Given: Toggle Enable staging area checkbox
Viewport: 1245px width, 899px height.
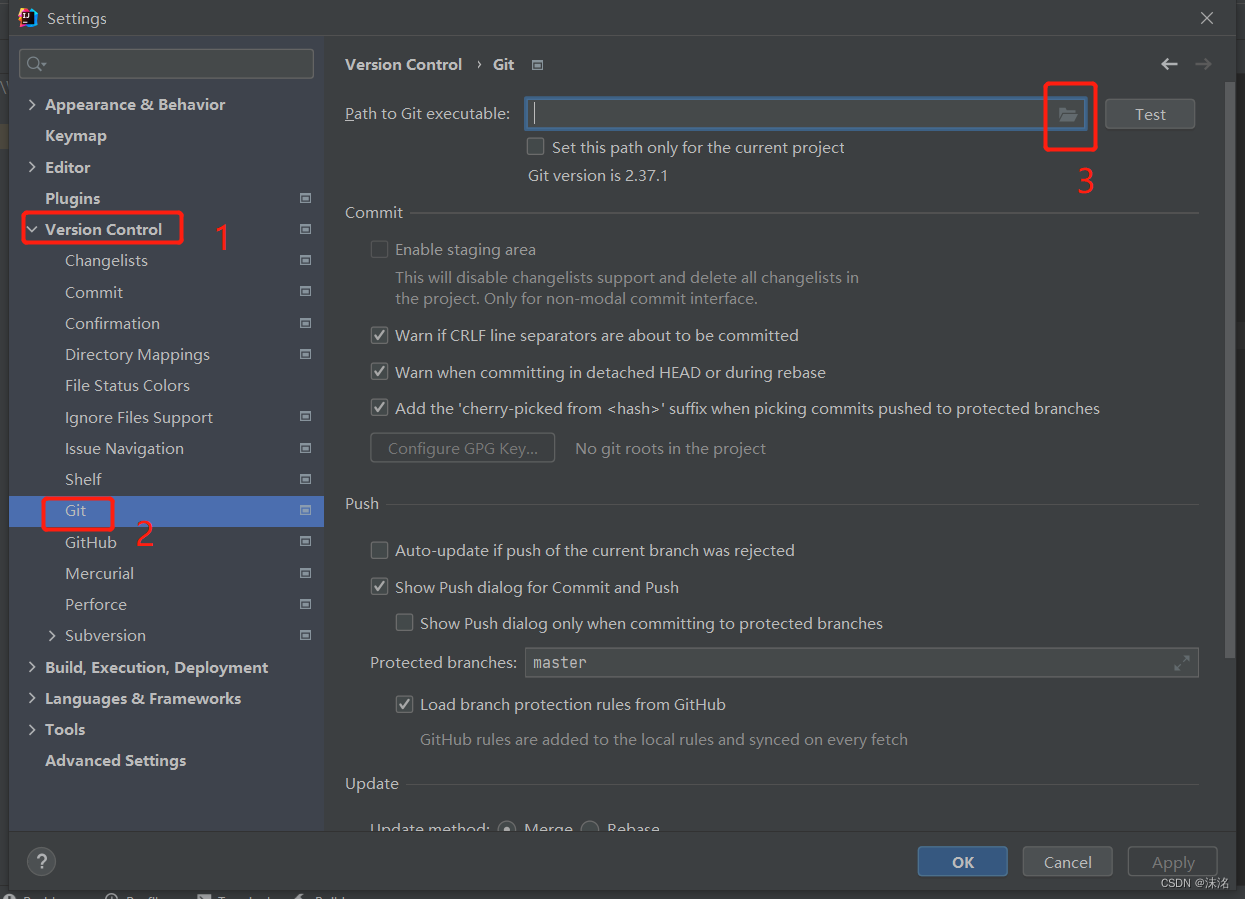Looking at the screenshot, I should pos(379,249).
